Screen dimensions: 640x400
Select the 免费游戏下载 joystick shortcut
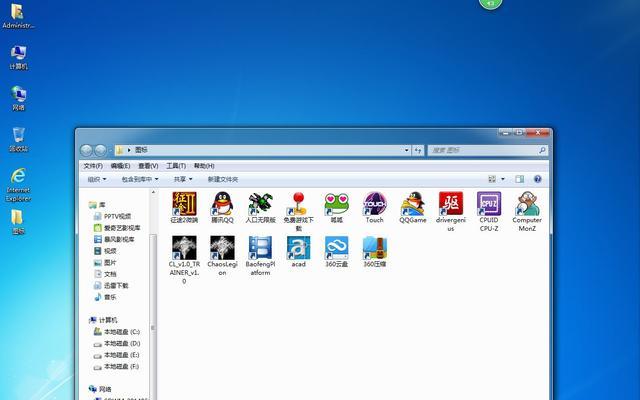click(298, 211)
